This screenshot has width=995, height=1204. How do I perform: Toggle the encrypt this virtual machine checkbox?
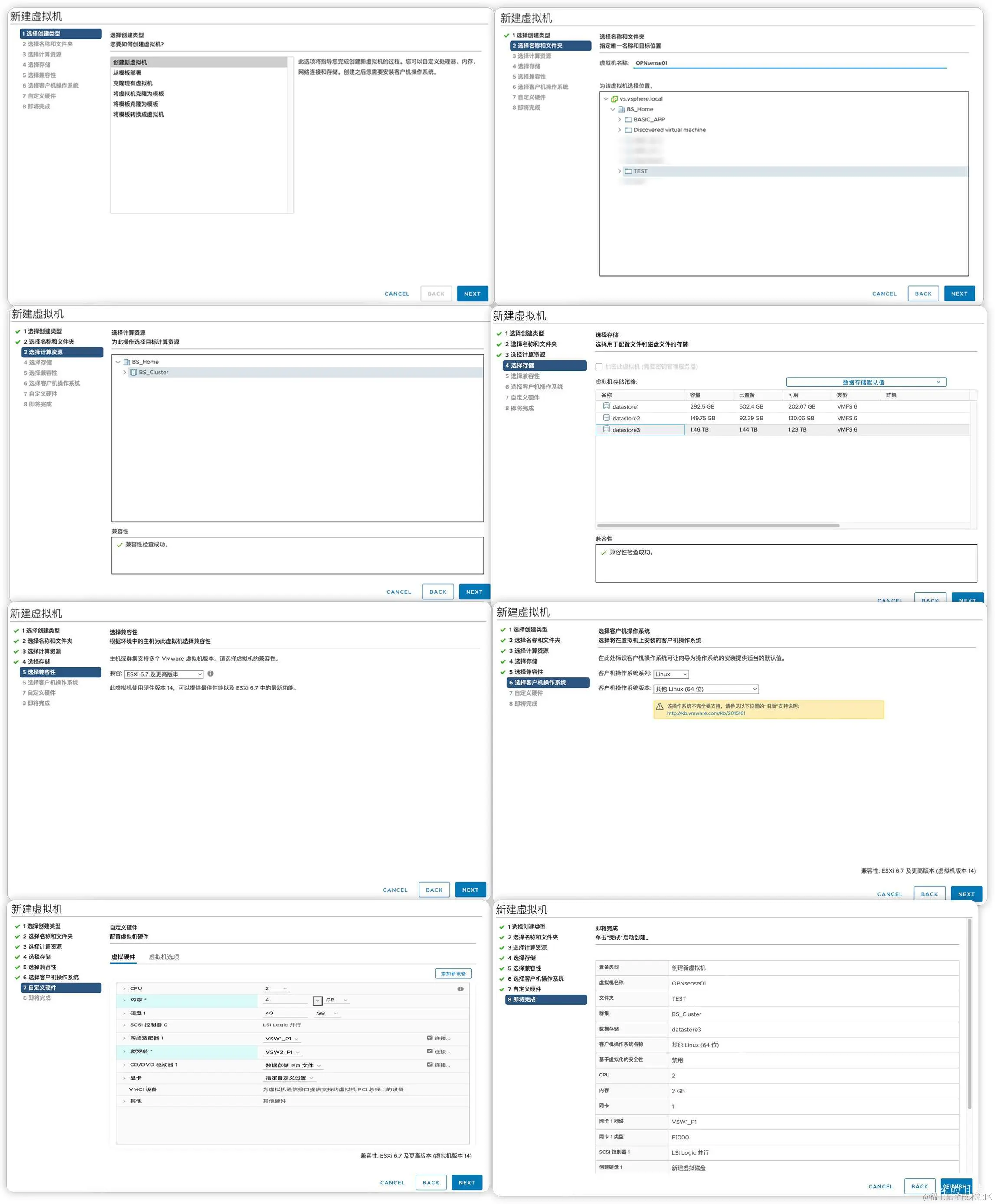599,367
